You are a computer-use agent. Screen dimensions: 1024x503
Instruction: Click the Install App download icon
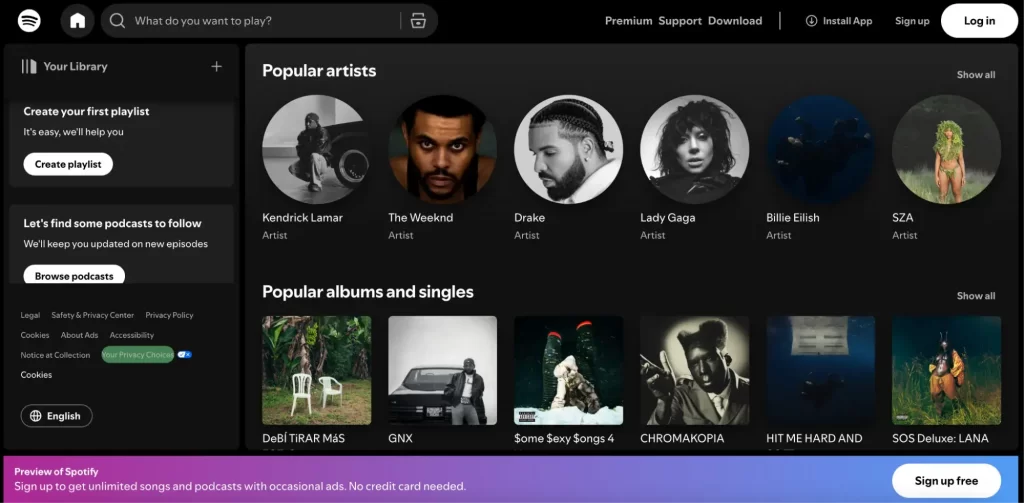811,21
